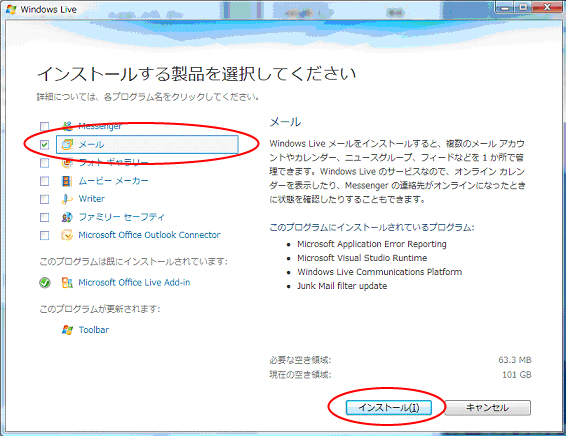Click the インストール(I) button
The width and height of the screenshot is (566, 436).
click(389, 407)
